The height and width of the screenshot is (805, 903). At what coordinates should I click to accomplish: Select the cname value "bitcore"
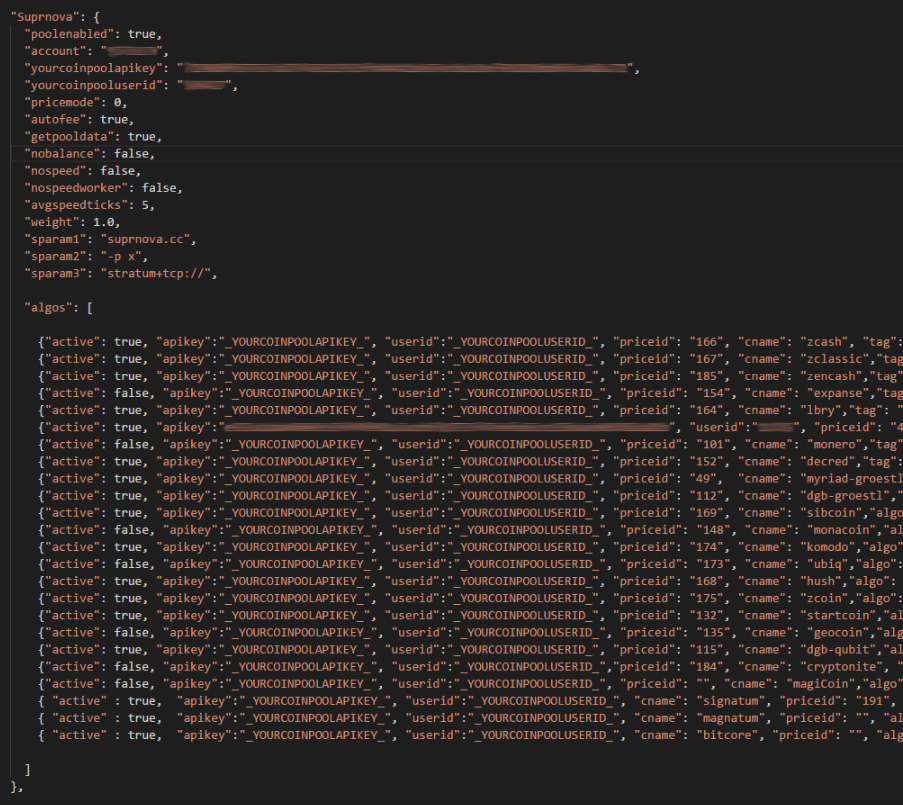click(x=730, y=735)
